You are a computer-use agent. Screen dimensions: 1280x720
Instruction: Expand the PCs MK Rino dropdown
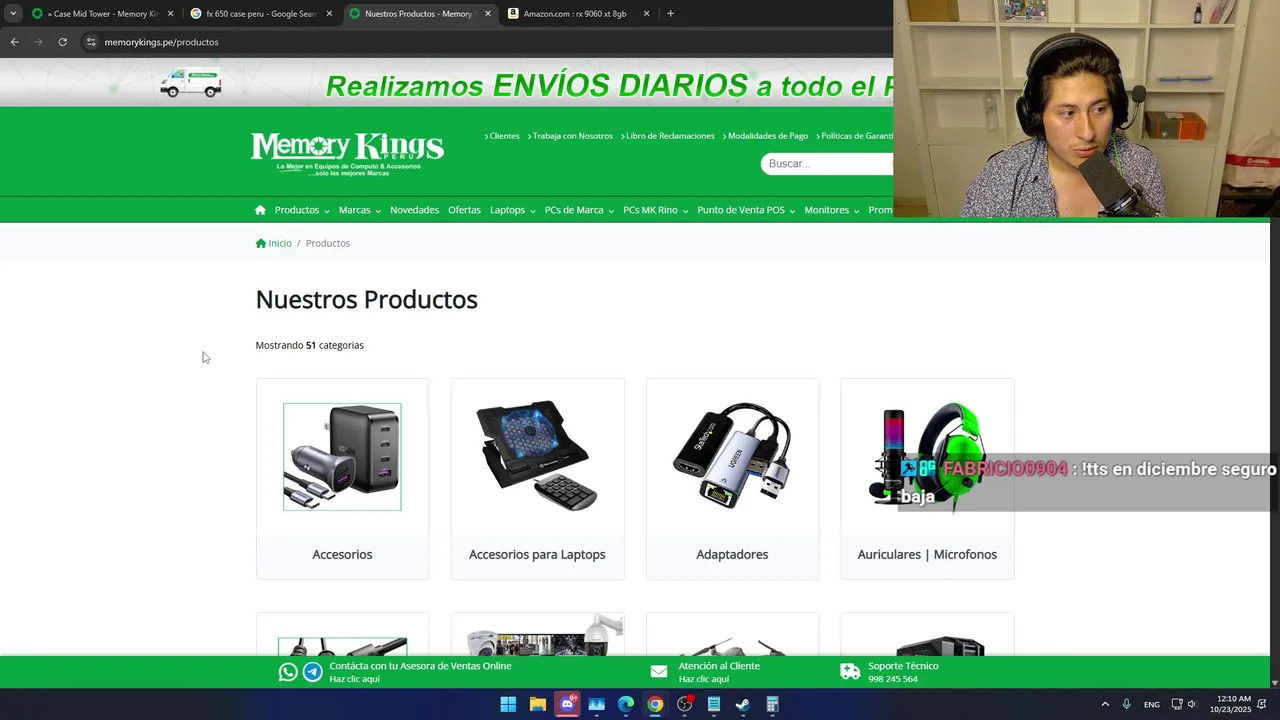pyautogui.click(x=655, y=210)
